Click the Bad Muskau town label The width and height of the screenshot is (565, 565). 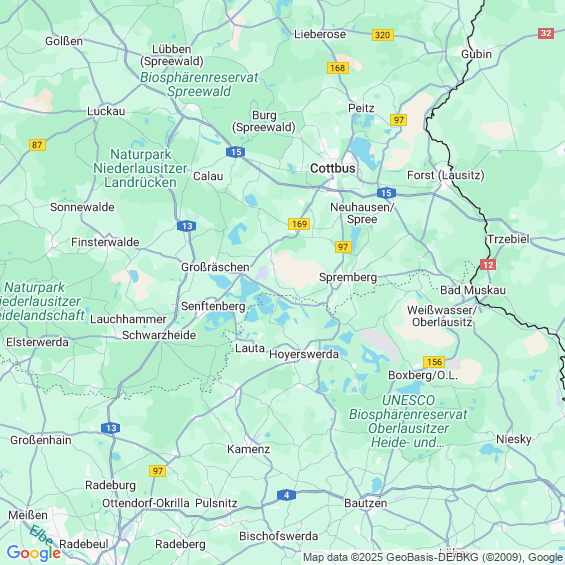(x=473, y=290)
